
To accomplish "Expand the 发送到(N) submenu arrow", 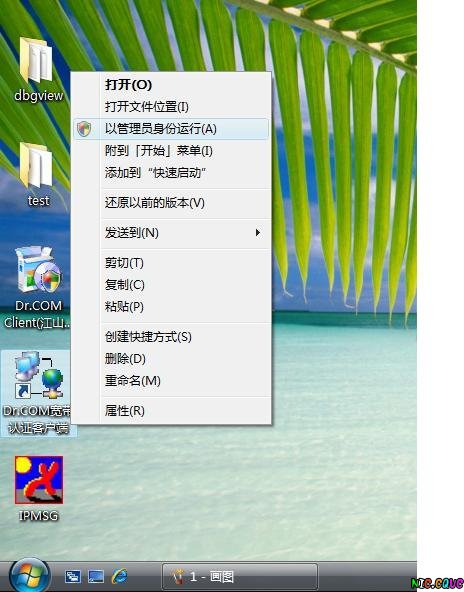I will pos(258,233).
